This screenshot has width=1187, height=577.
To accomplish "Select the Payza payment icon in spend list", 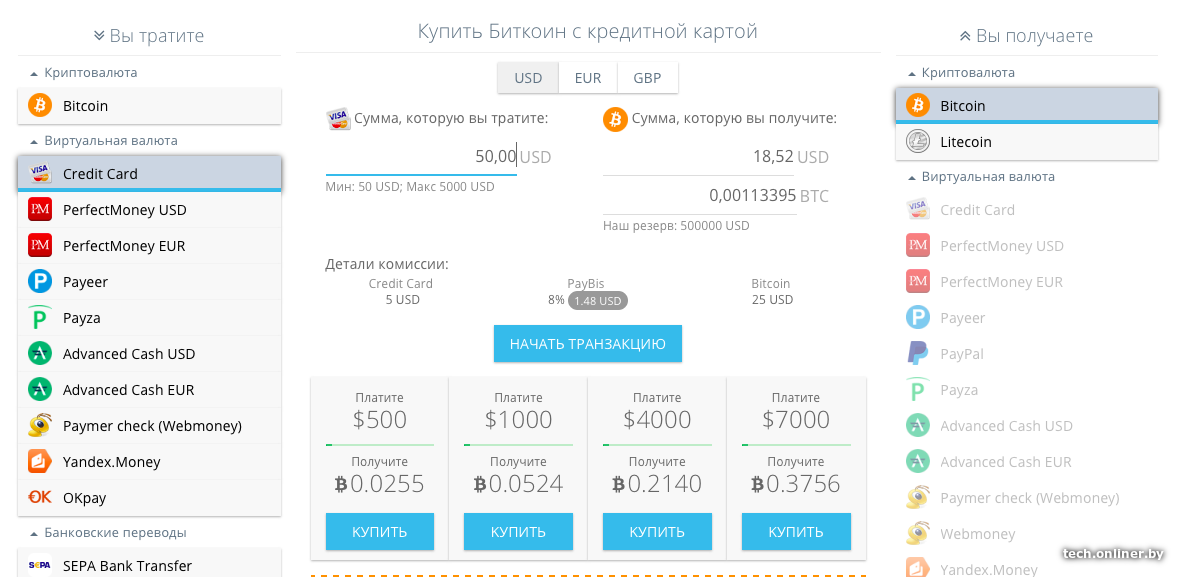I will pyautogui.click(x=40, y=318).
